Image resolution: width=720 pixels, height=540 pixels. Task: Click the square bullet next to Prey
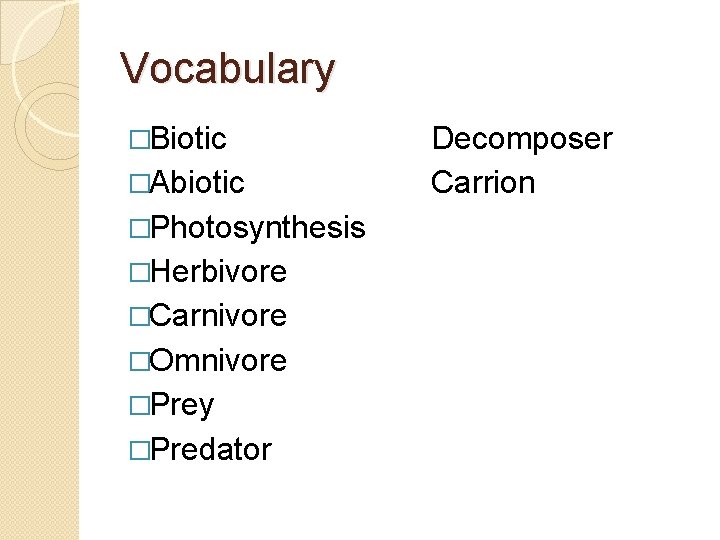pyautogui.click(x=140, y=405)
